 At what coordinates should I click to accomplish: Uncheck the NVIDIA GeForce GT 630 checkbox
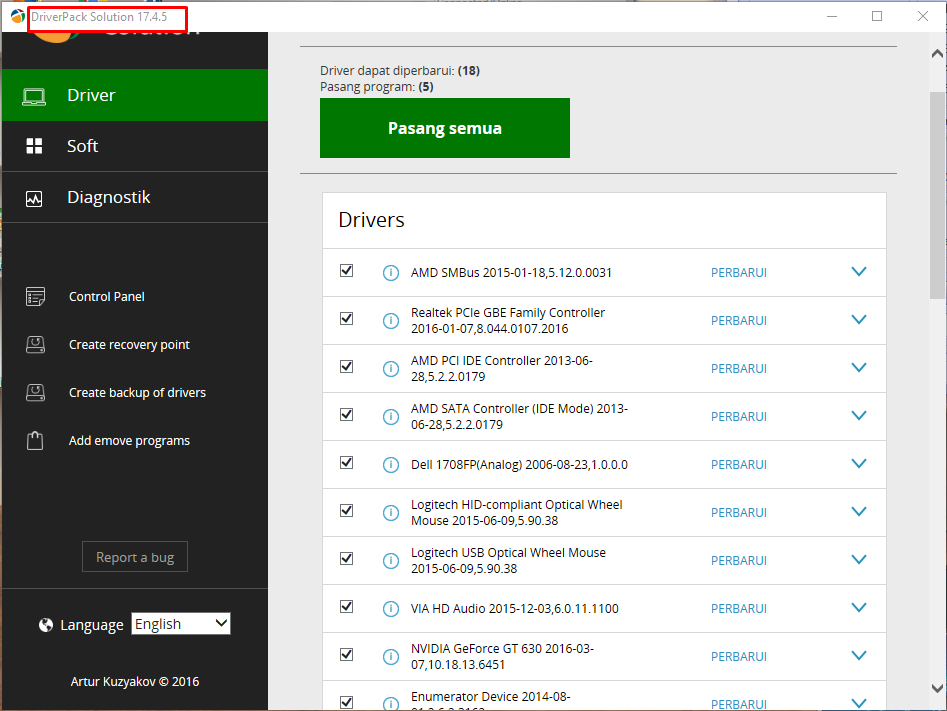pyautogui.click(x=347, y=654)
